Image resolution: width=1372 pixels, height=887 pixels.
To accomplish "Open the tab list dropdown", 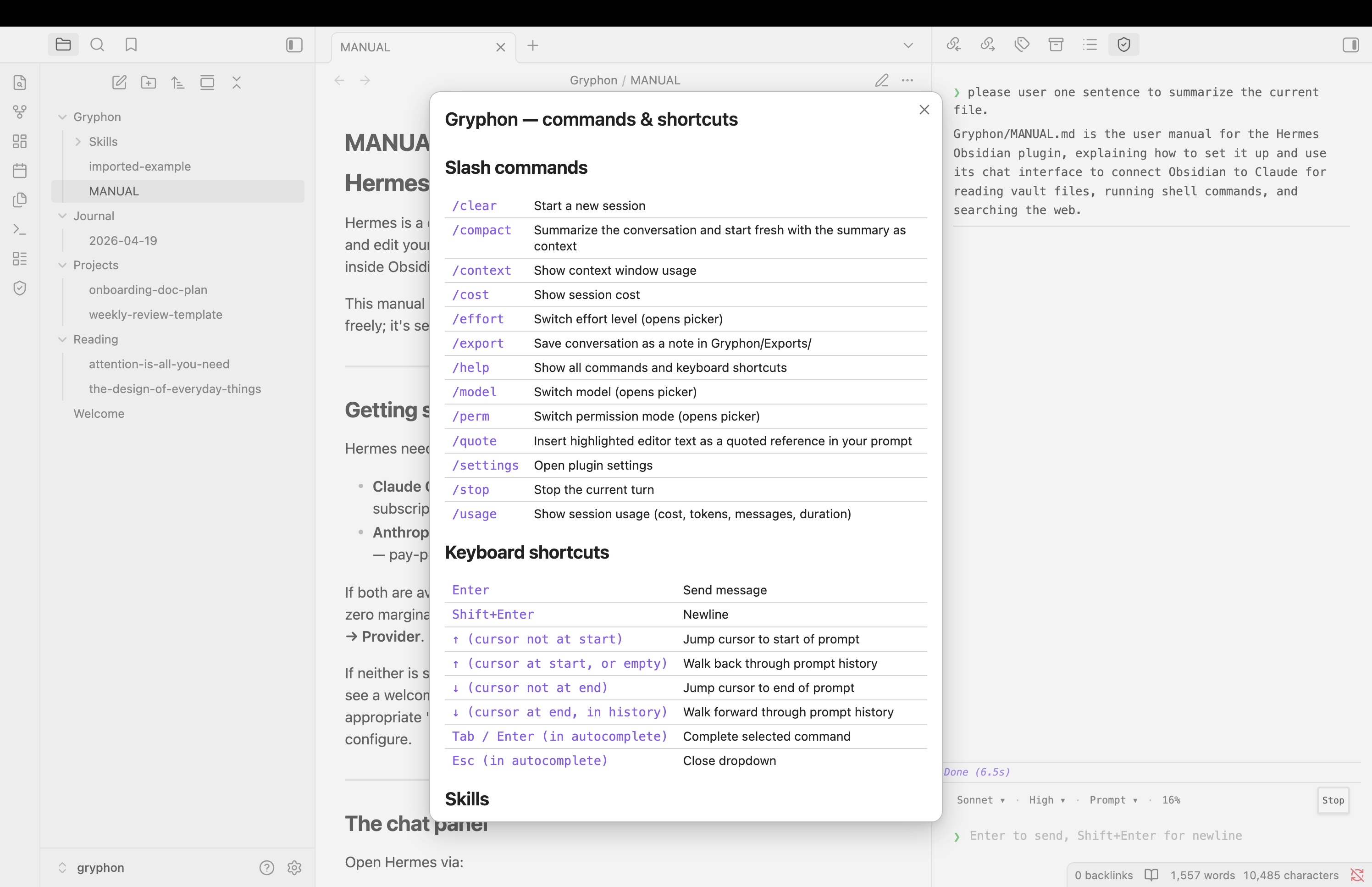I will (908, 45).
